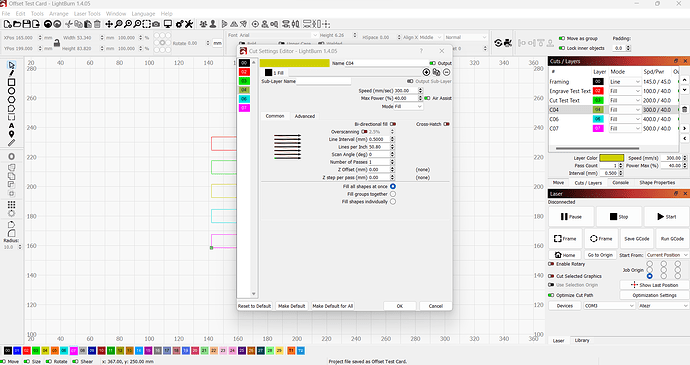Toggle the Bi-directional fill switch
This screenshot has width=690, height=365.
point(393,124)
